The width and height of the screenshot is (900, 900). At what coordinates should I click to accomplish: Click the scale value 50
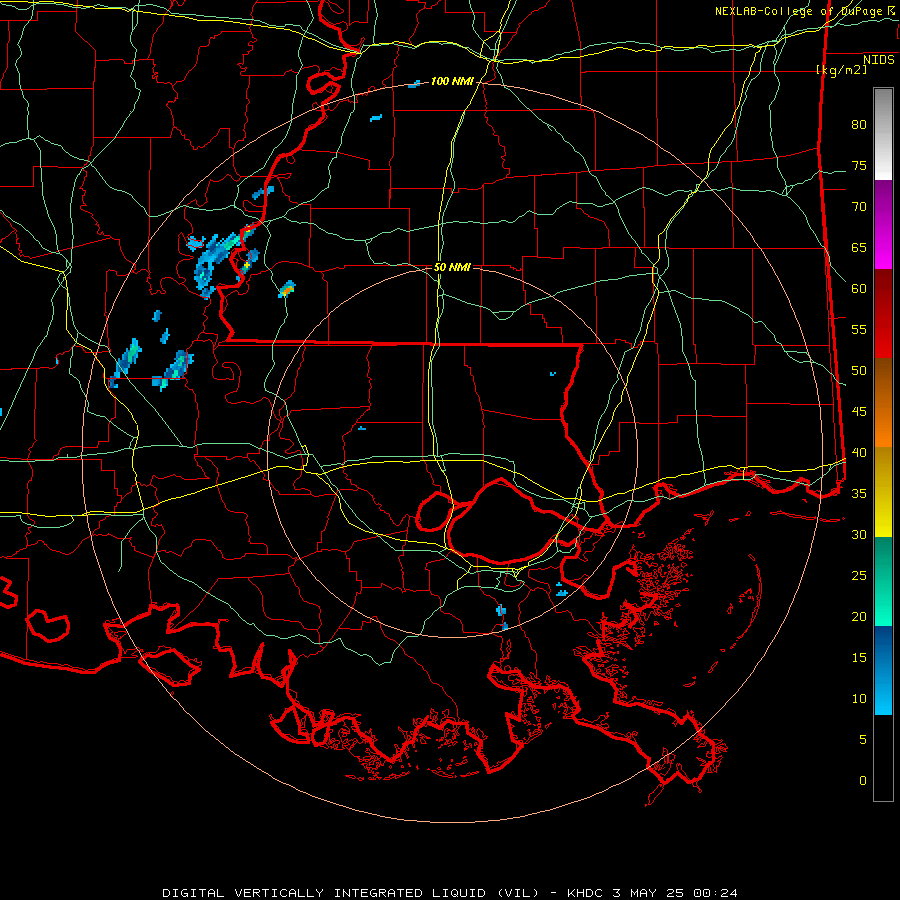click(859, 371)
